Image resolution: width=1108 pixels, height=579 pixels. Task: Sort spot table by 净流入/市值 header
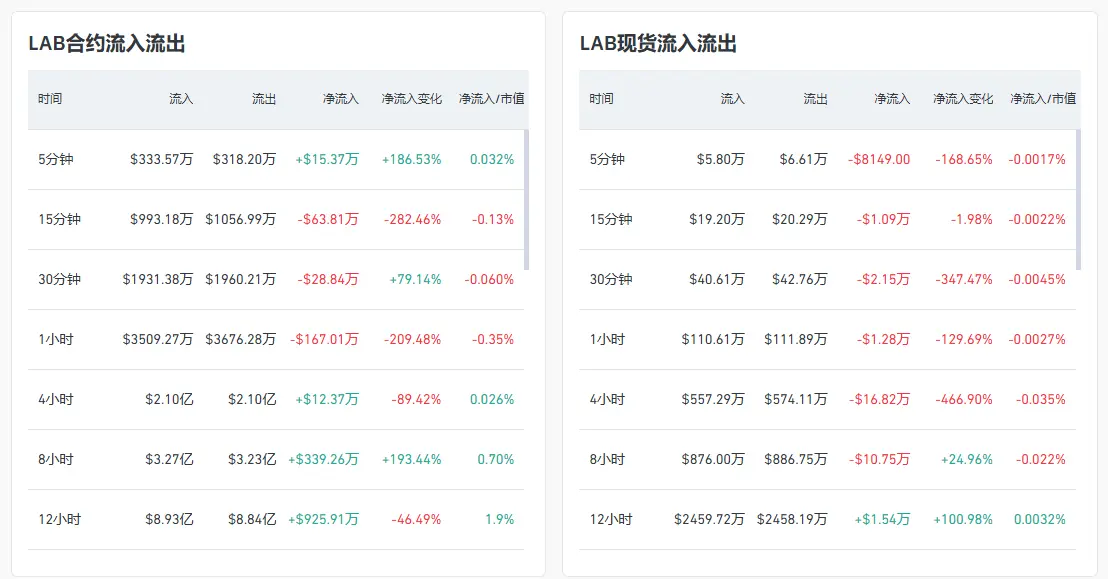[1043, 99]
